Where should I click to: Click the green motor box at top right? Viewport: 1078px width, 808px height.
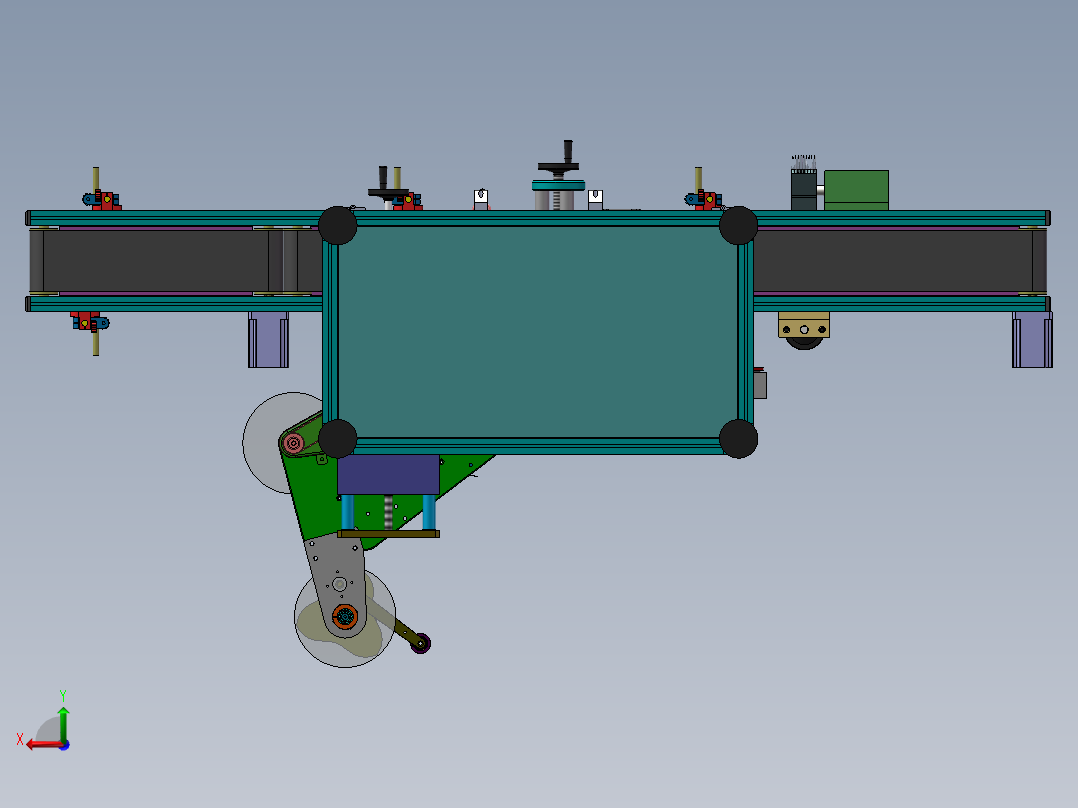[856, 188]
